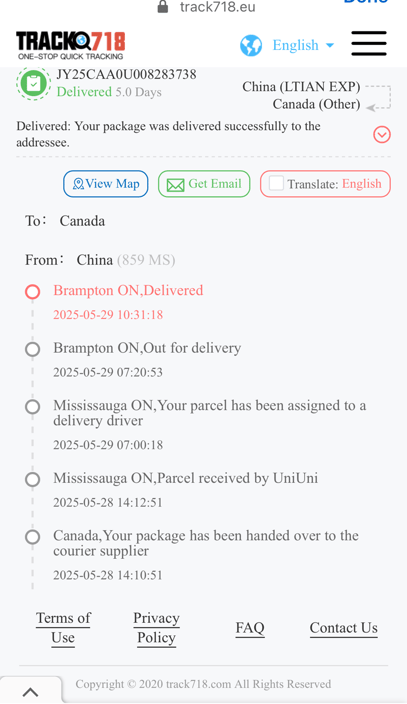Click the green delivered clipboard icon

pyautogui.click(x=33, y=84)
